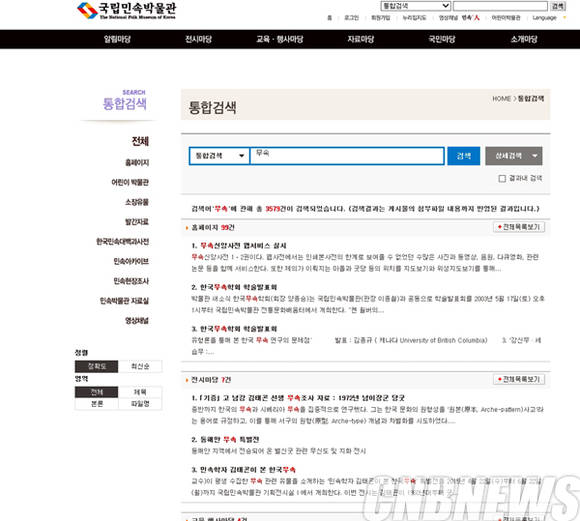This screenshot has height=521, width=580.
Task: Expand the arrow on the 상세검색 button
Action: point(535,156)
